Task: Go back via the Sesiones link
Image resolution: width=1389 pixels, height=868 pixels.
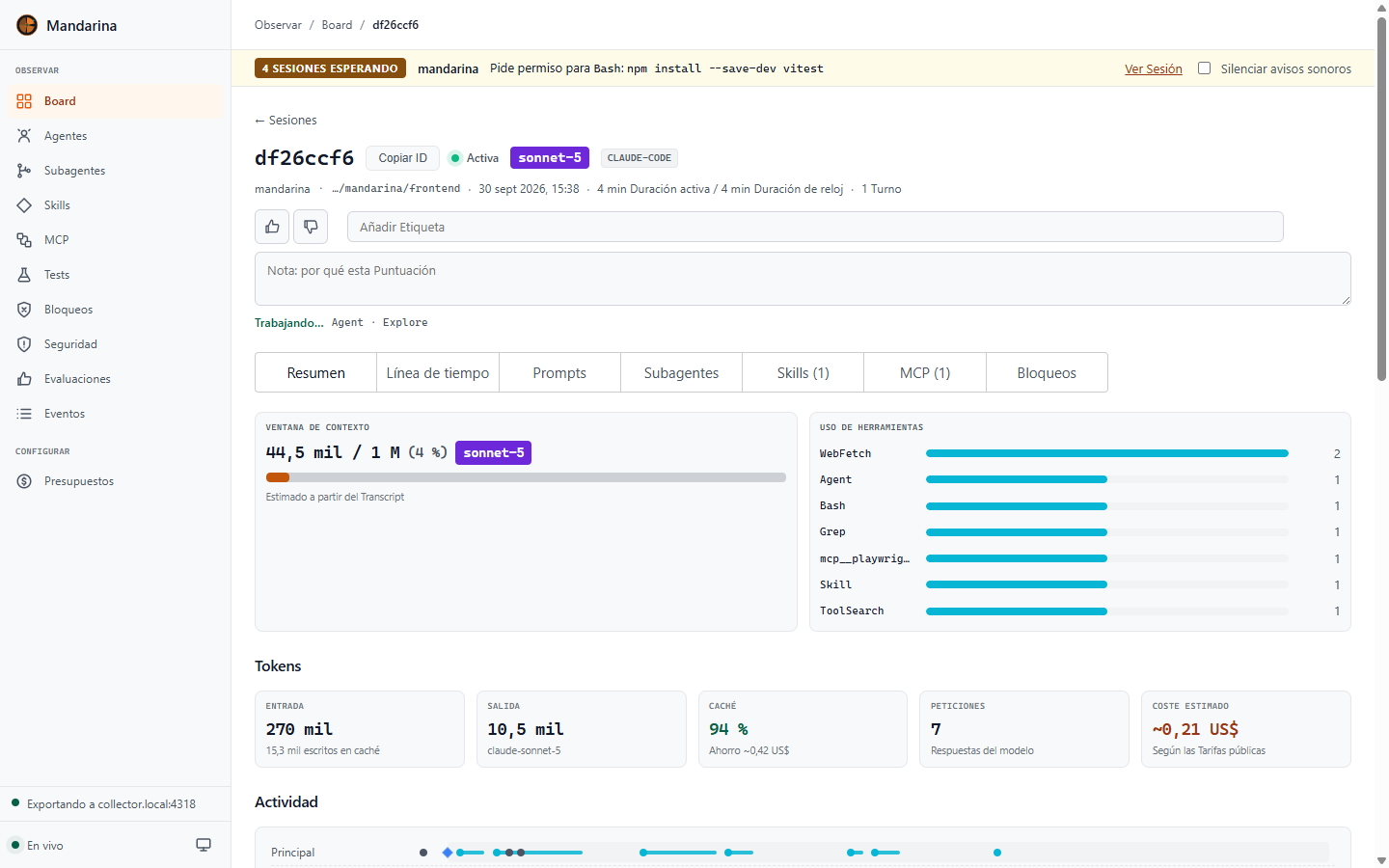Action: [286, 121]
